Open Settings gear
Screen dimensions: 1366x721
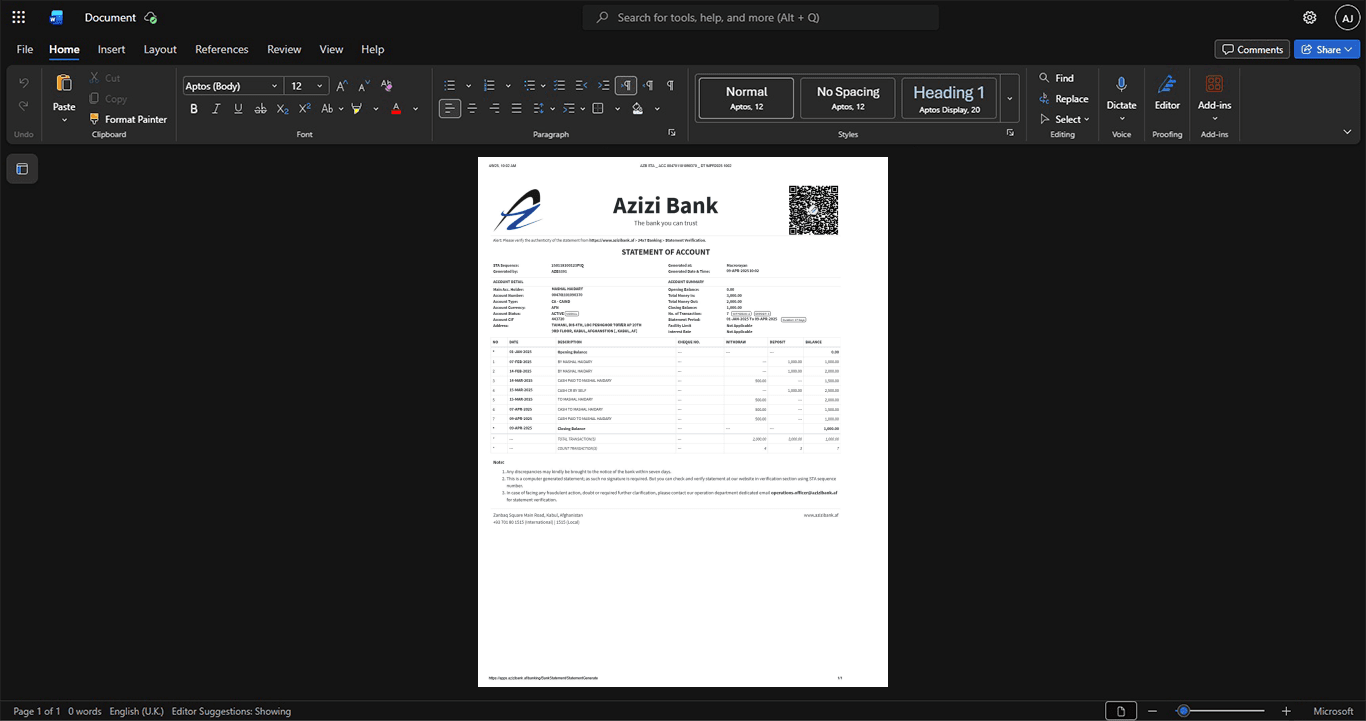tap(1309, 17)
